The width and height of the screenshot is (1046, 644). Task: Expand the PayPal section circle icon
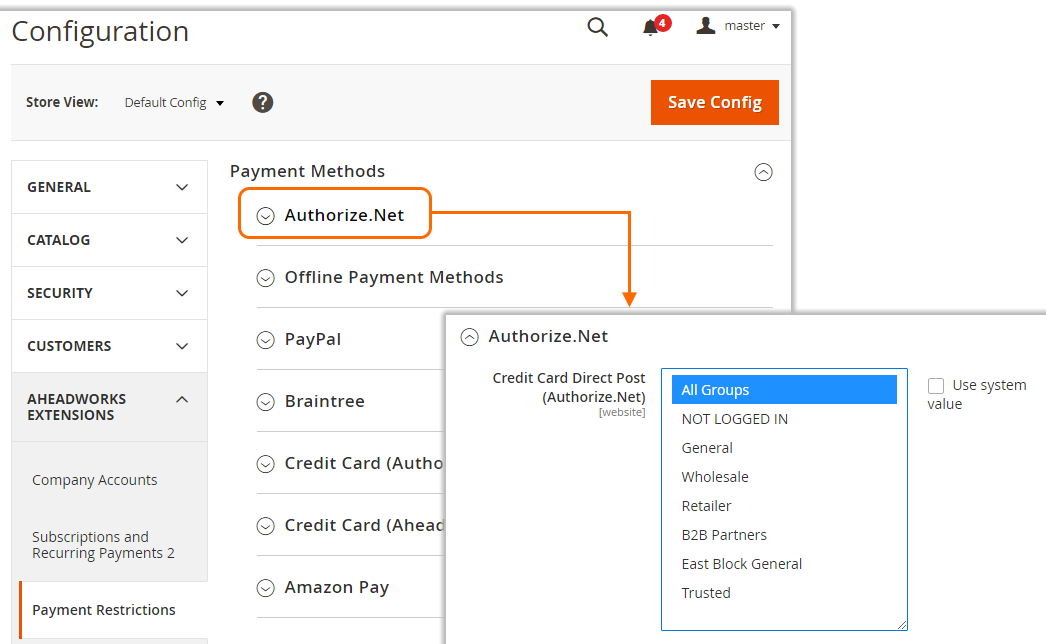point(266,340)
